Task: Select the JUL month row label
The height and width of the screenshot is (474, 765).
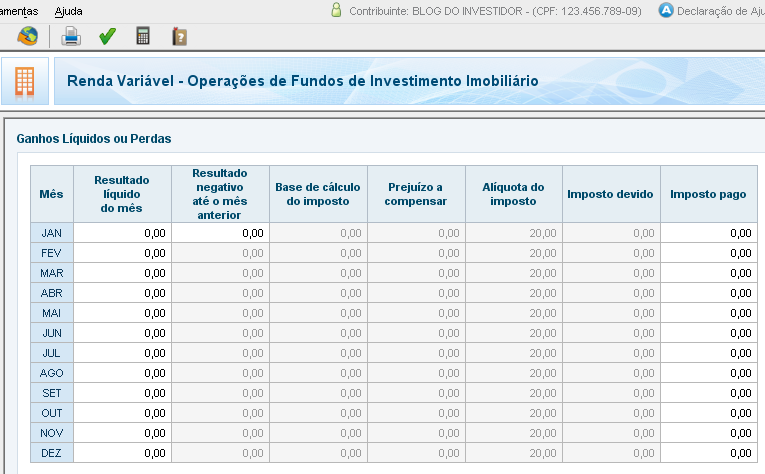Action: (52, 353)
